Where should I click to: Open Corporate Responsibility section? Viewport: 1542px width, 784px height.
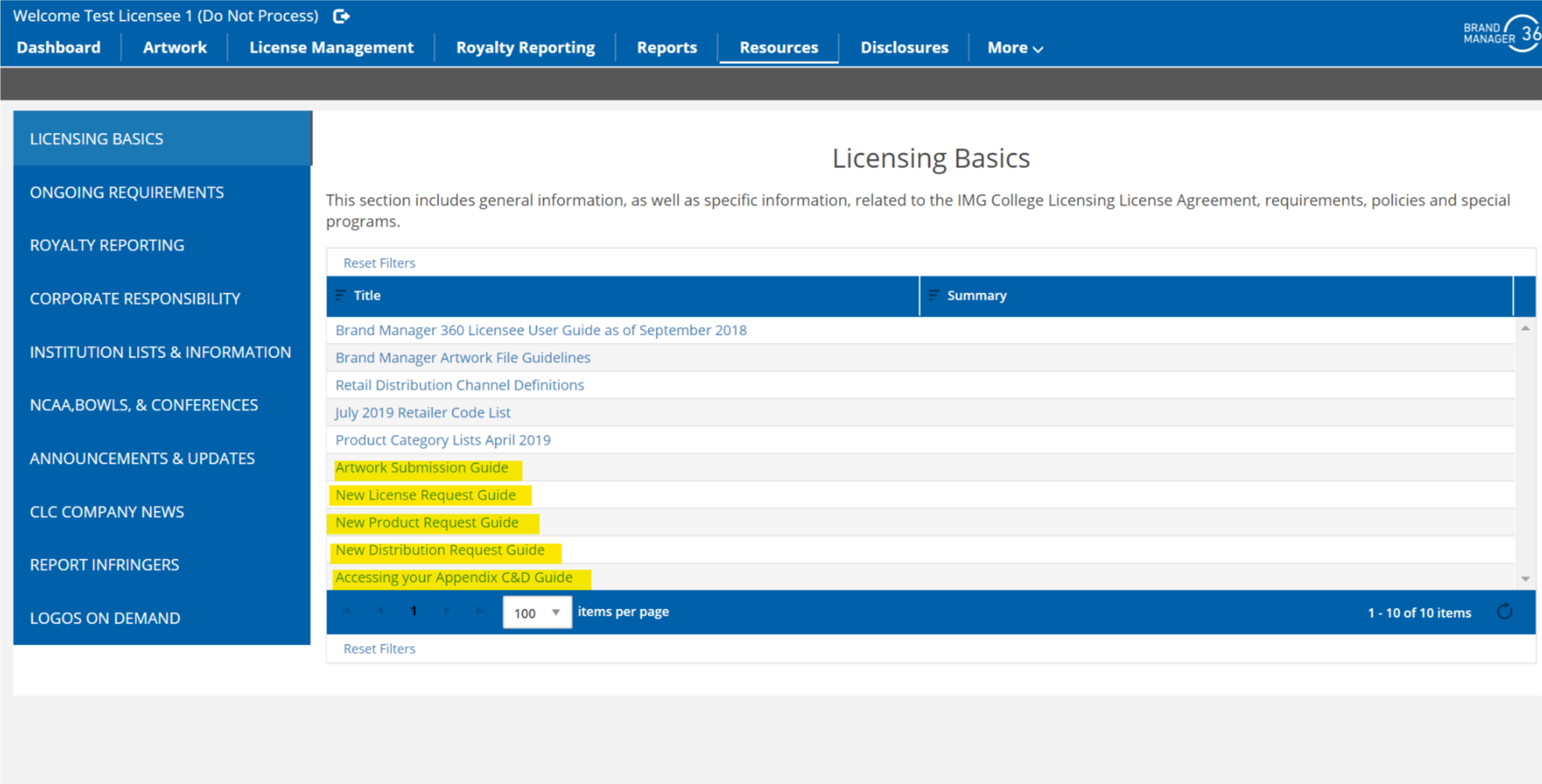pos(162,298)
